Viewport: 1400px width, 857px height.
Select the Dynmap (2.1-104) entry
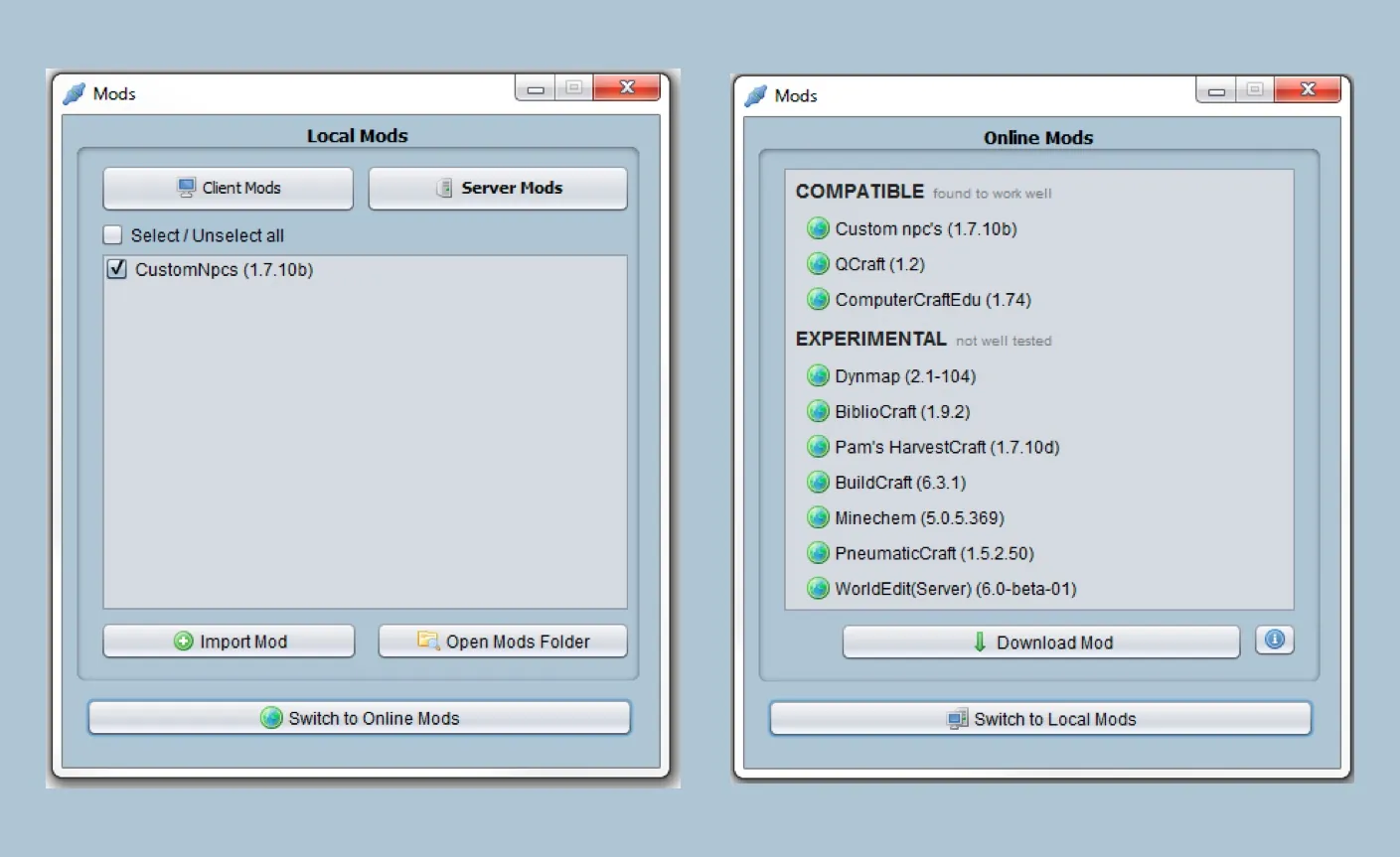[x=905, y=375]
